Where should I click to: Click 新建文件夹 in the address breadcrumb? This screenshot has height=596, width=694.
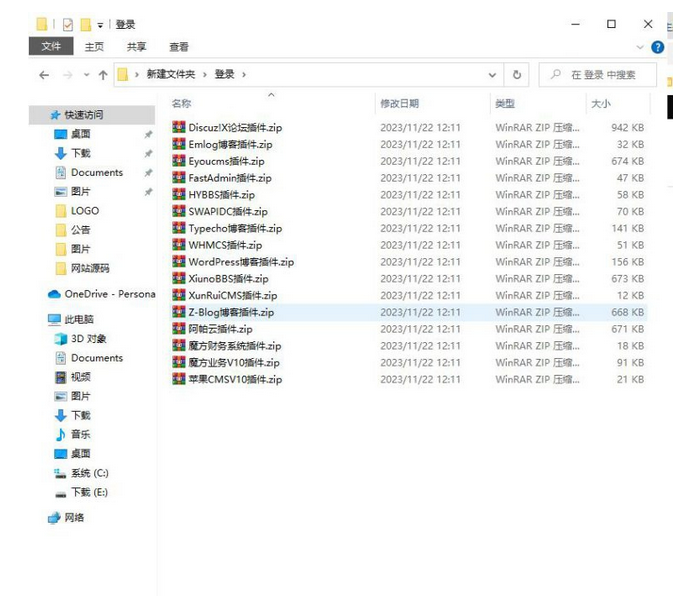[171, 74]
